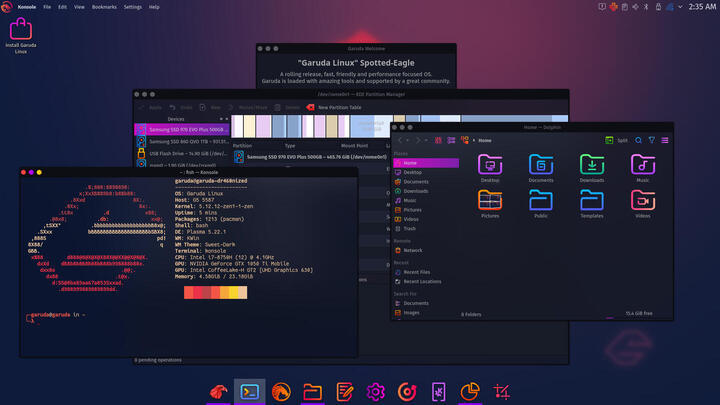Click New Partition Table in Partition Manager
Image resolution: width=720 pixels, height=405 pixels.
pos(334,107)
